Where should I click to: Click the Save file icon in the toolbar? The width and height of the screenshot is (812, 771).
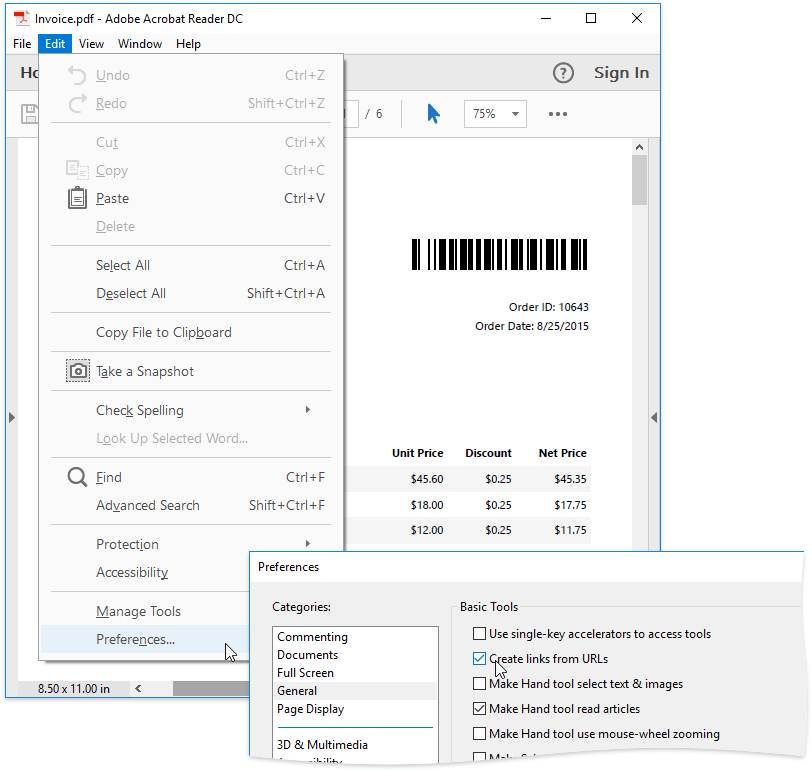pyautogui.click(x=29, y=114)
